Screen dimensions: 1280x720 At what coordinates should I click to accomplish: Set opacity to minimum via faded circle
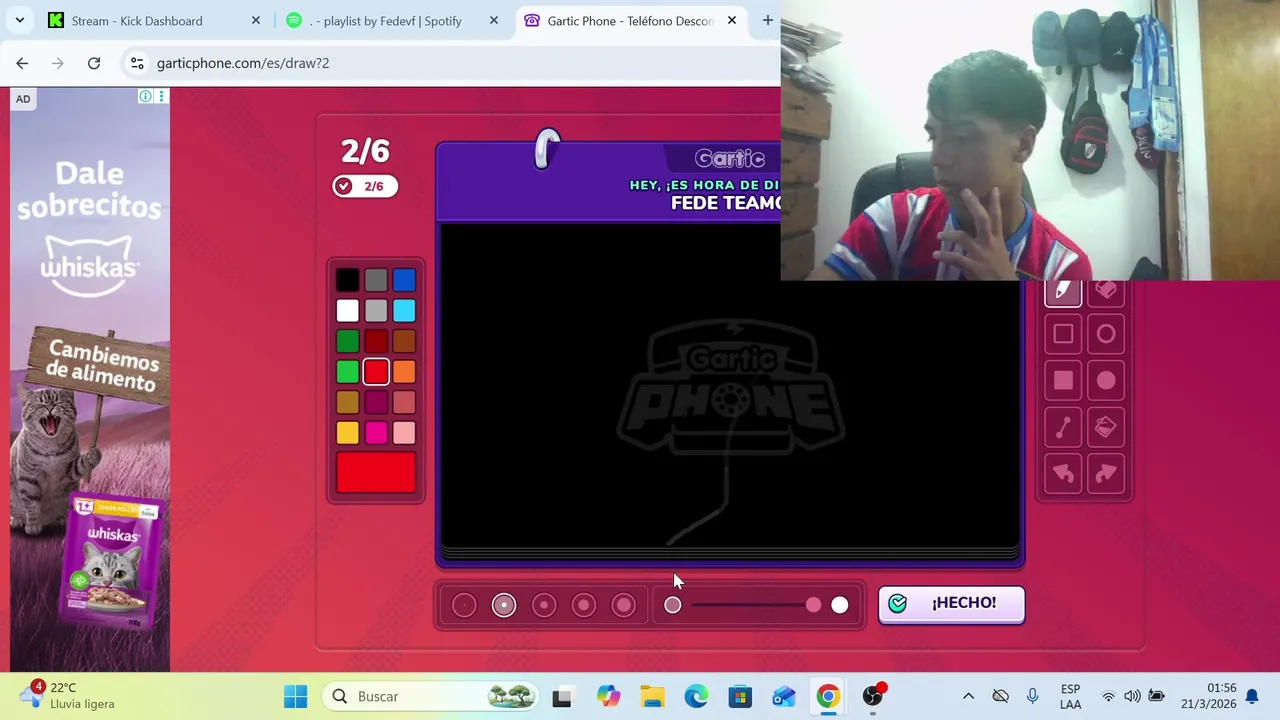point(673,605)
